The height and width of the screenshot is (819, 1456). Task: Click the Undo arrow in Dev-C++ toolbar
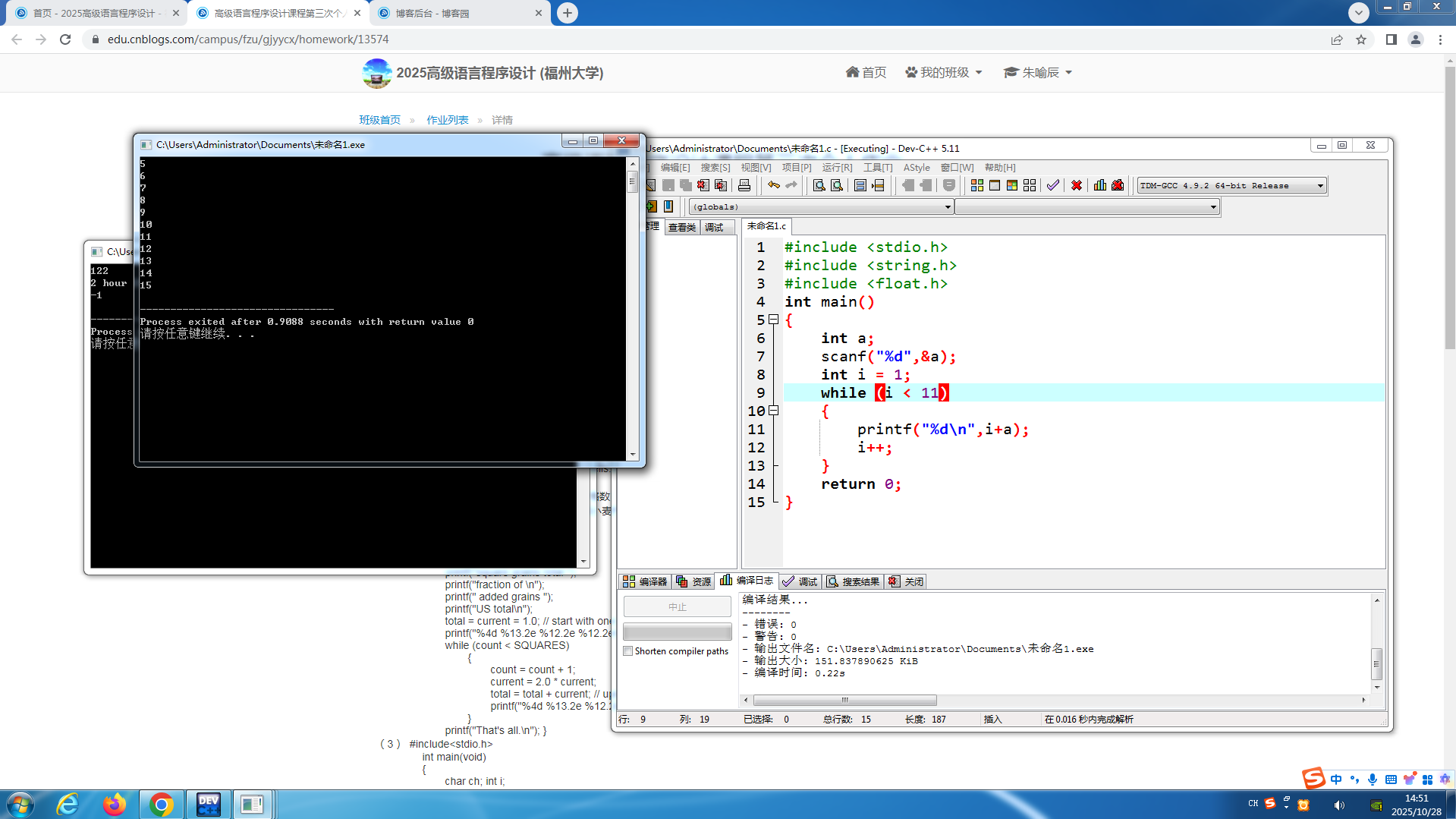tap(774, 185)
